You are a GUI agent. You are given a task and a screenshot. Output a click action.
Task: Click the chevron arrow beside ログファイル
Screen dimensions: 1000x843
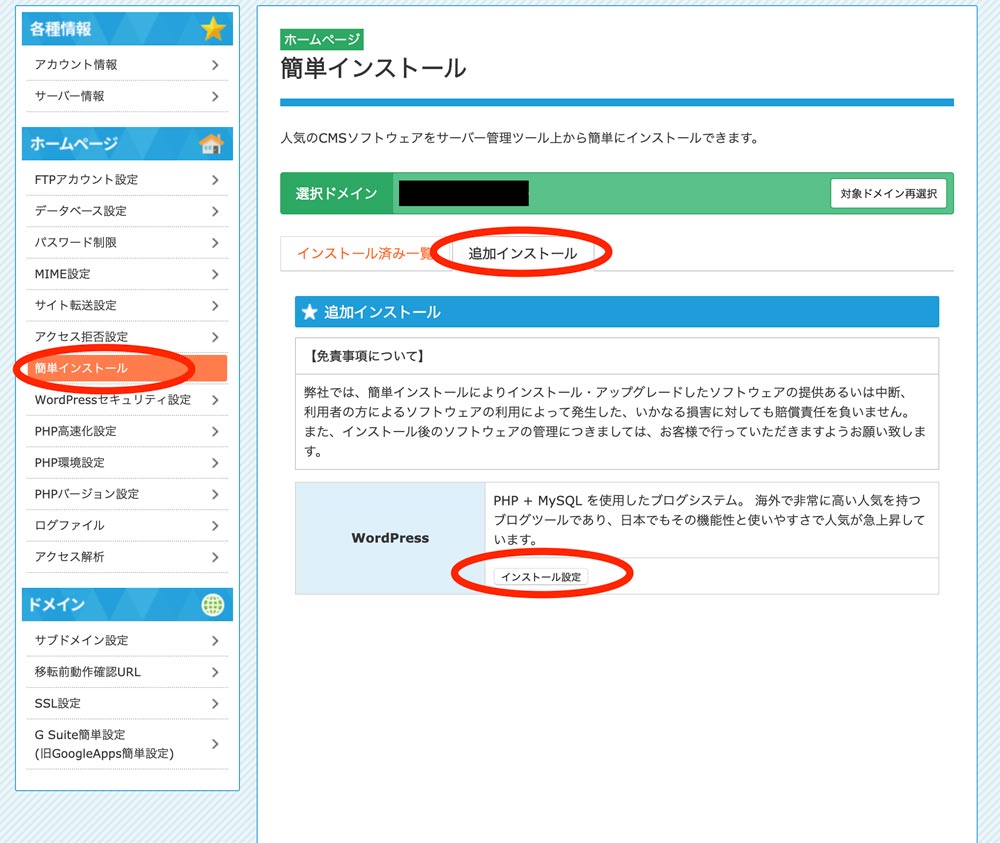coord(215,526)
